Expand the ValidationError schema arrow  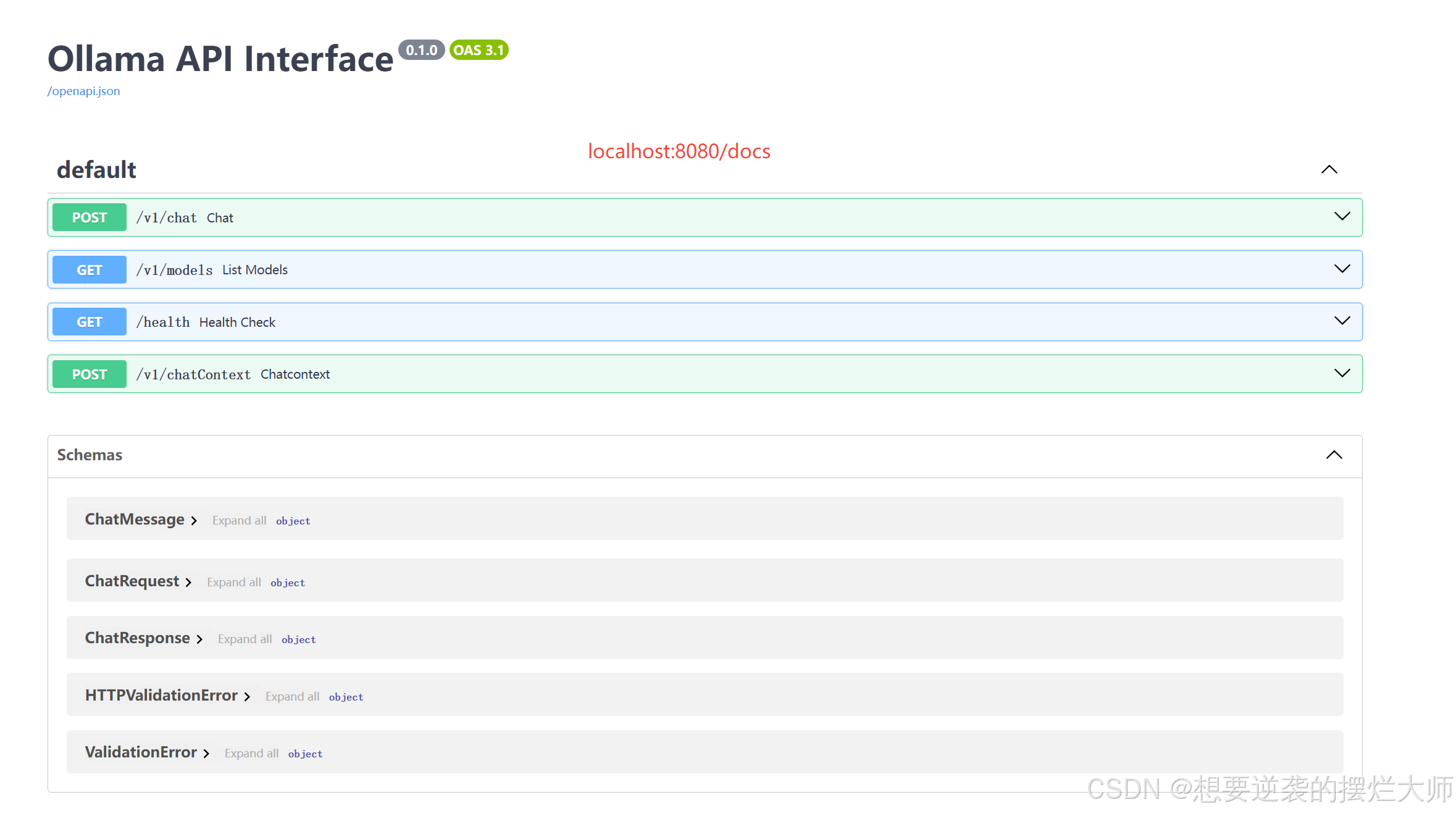pos(206,754)
